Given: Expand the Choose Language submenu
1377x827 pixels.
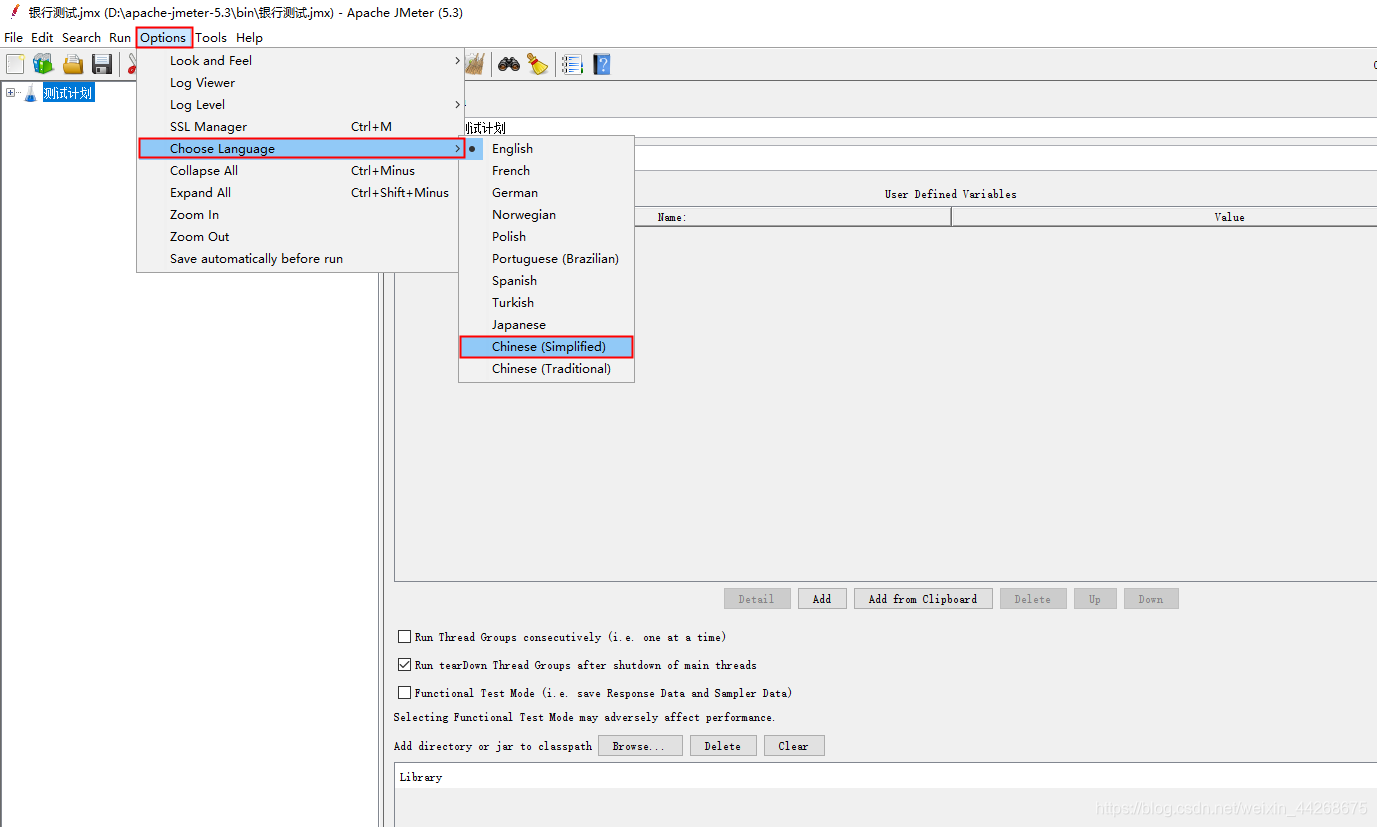Looking at the screenshot, I should coord(300,149).
